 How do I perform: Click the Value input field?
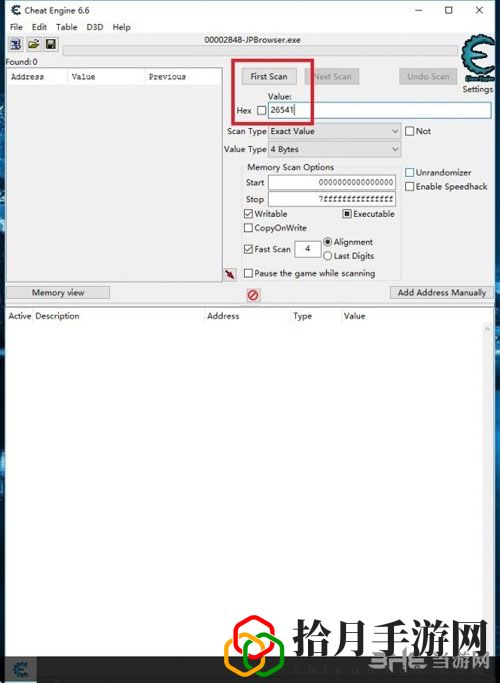coord(379,110)
